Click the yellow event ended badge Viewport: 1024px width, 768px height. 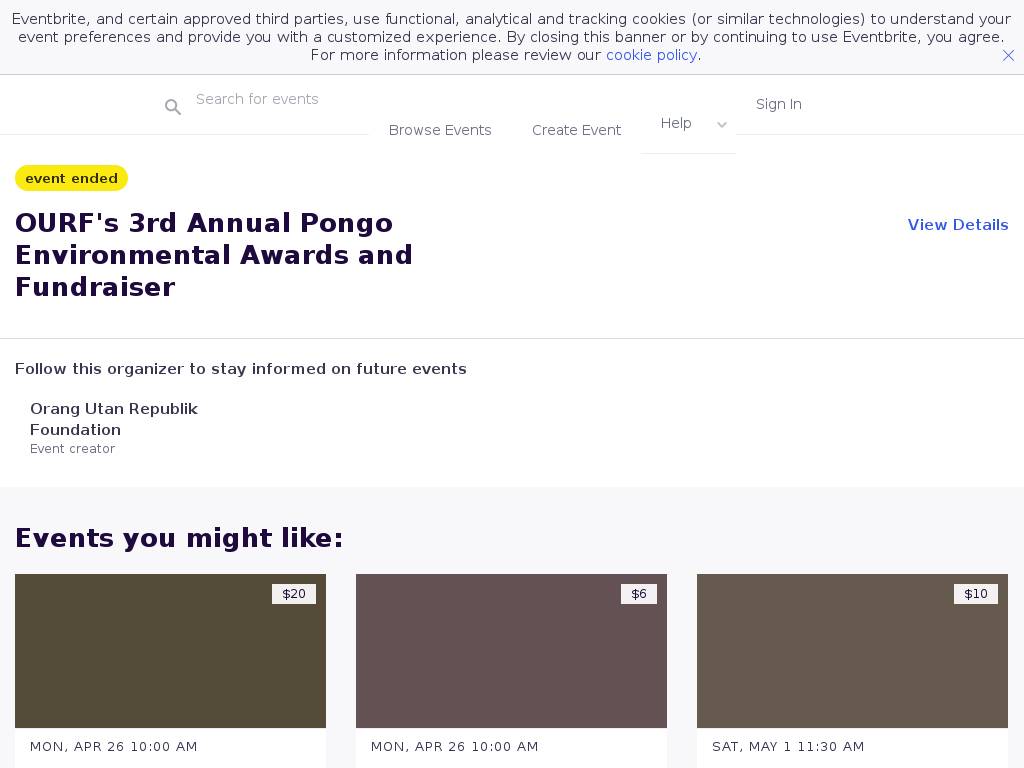tap(71, 178)
